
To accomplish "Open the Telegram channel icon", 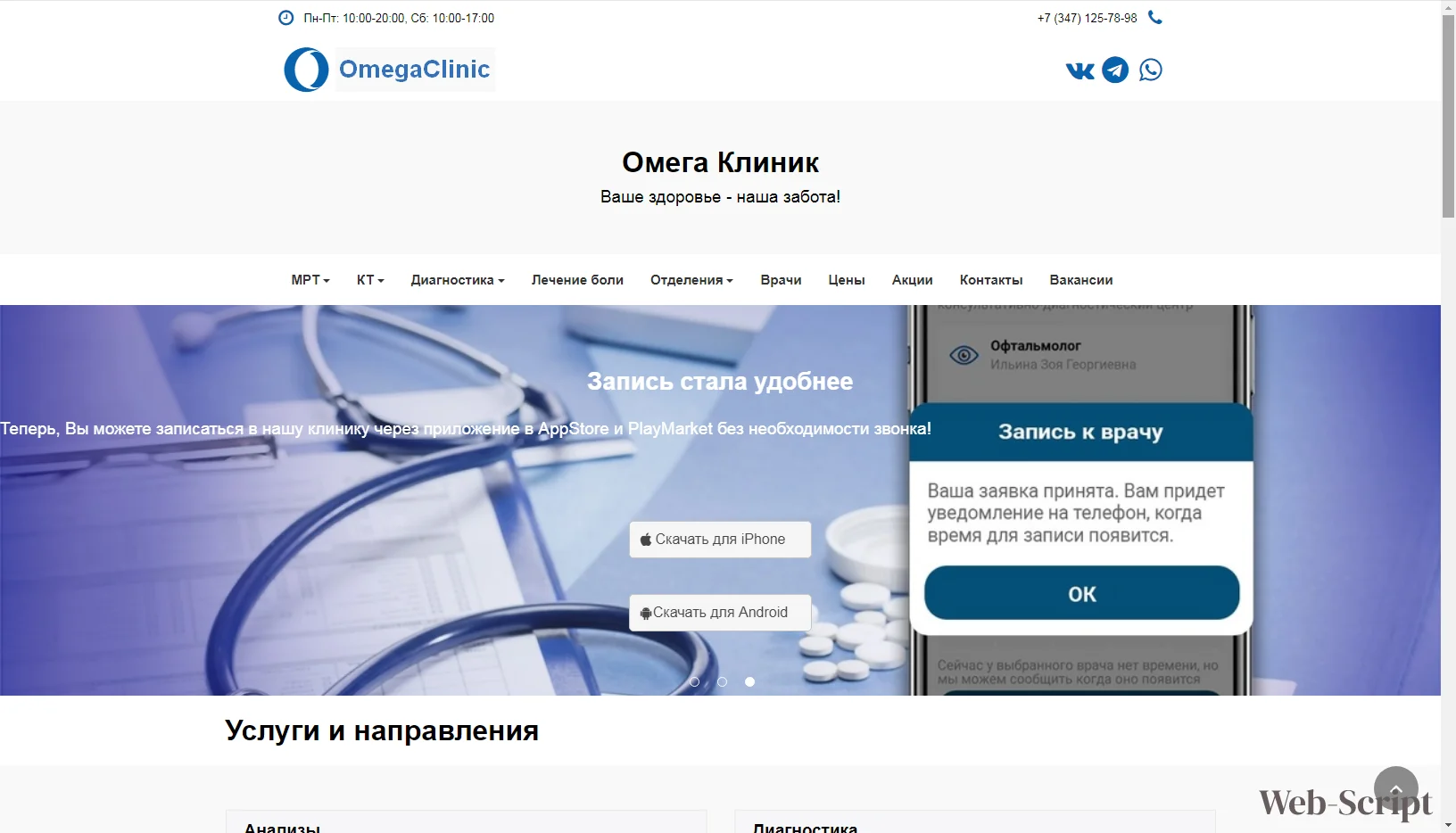I will pyautogui.click(x=1115, y=70).
